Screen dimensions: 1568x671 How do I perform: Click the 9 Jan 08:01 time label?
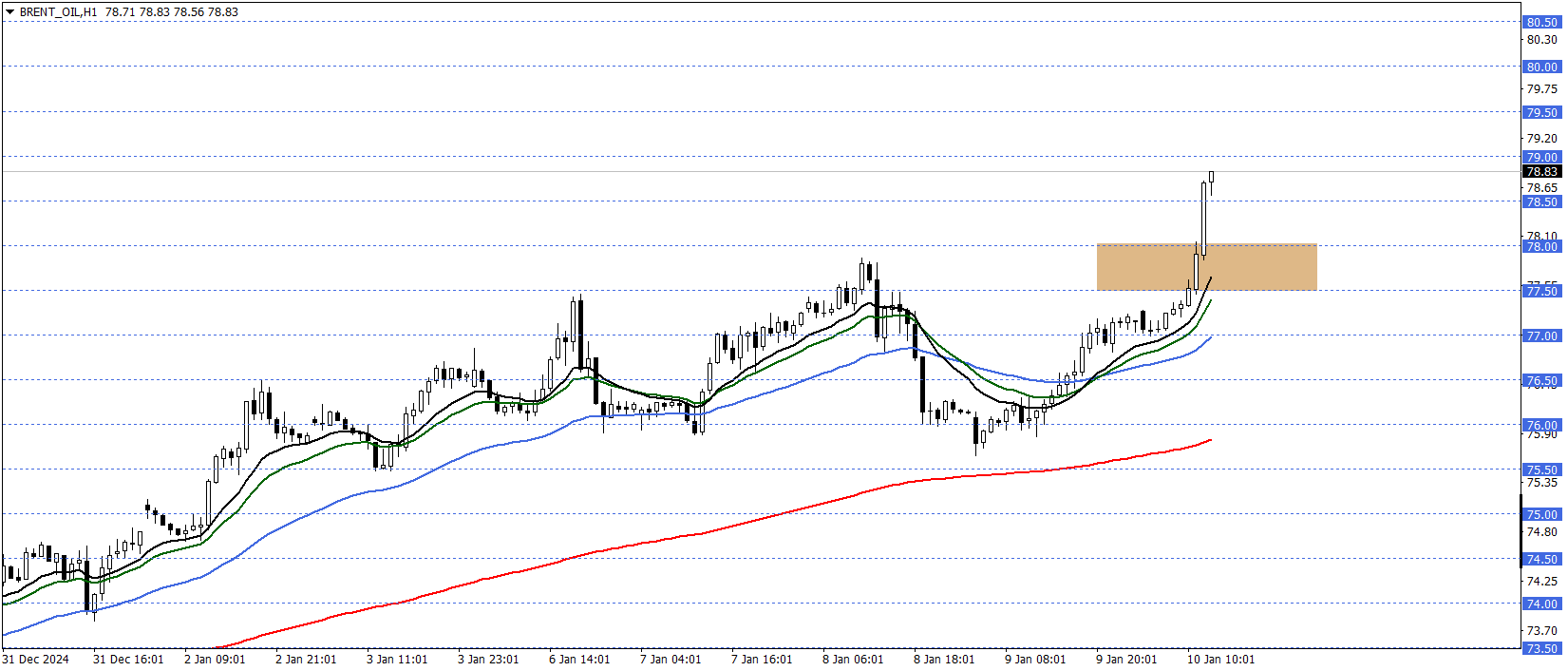pyautogui.click(x=1035, y=660)
